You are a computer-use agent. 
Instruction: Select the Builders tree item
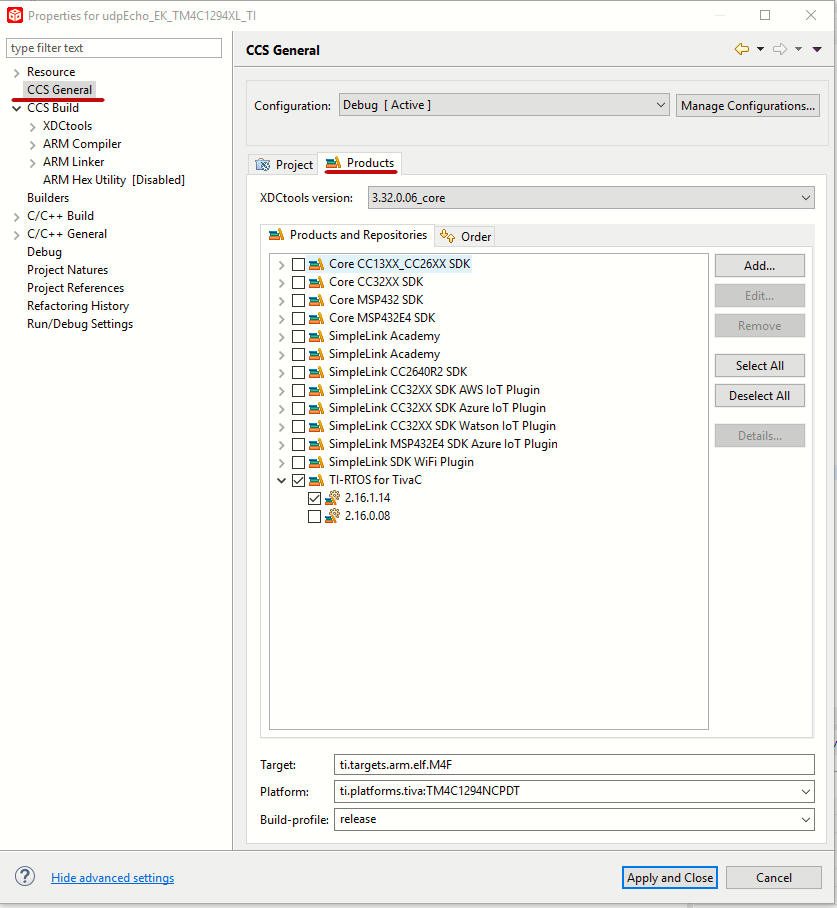[x=47, y=198]
